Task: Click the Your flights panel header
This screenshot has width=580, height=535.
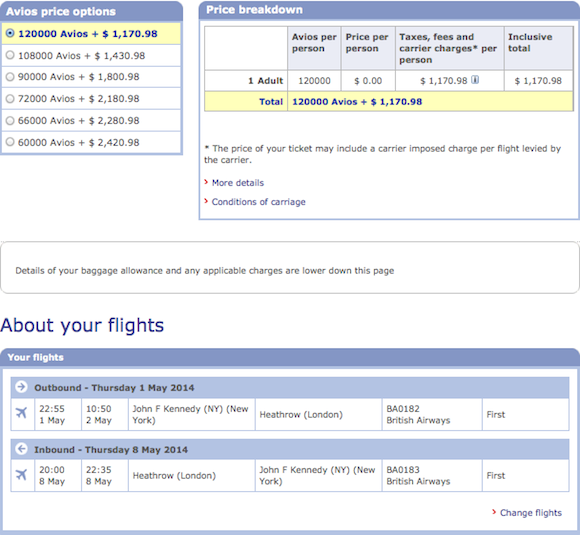Action: coord(290,357)
